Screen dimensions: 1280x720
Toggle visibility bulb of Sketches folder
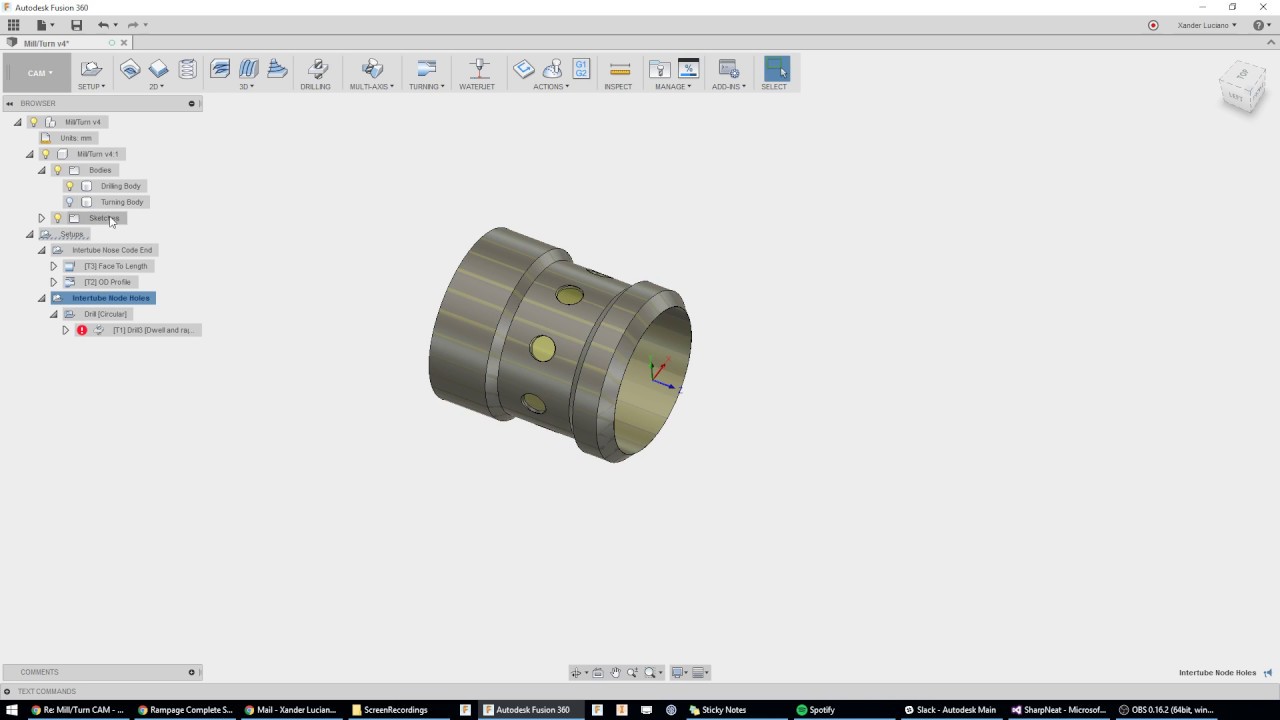coord(57,218)
